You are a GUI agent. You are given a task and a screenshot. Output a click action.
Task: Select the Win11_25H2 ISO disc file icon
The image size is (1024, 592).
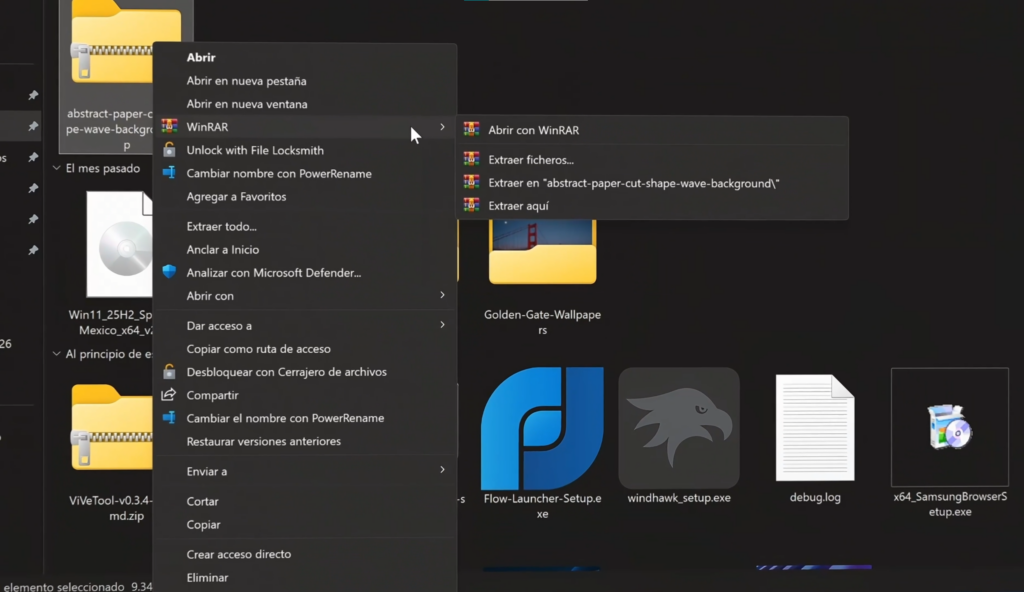[120, 244]
